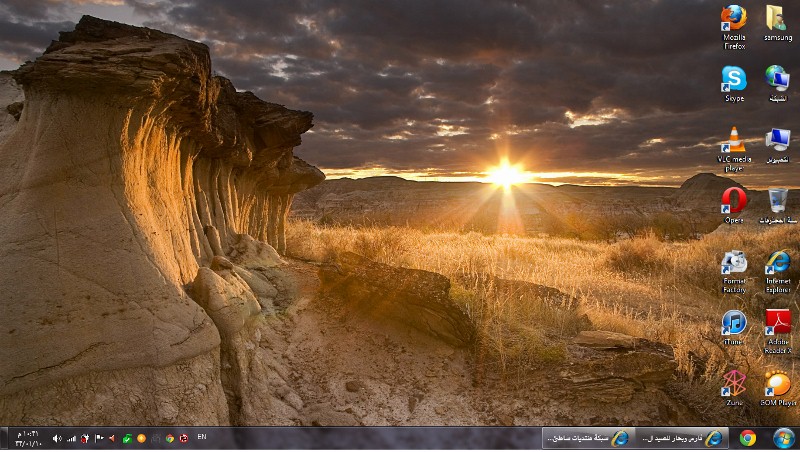Launch Adobe Reader X shortcut
Image resolution: width=800 pixels, height=452 pixels.
[777, 323]
